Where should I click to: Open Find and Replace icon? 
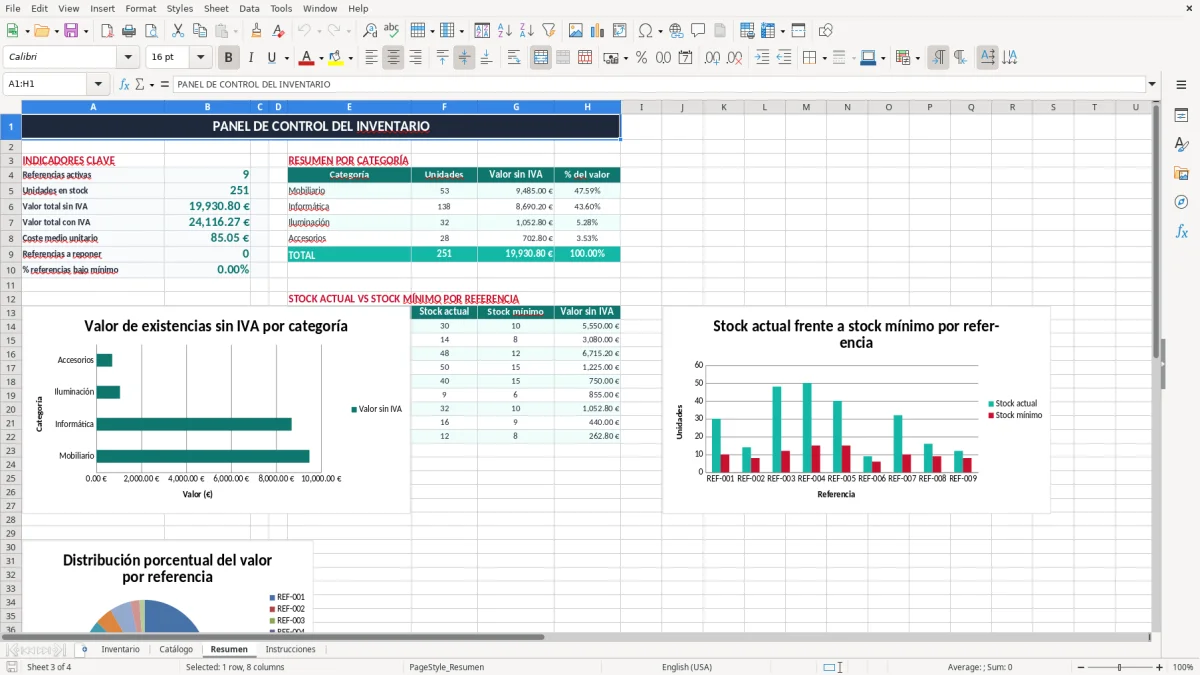370,31
